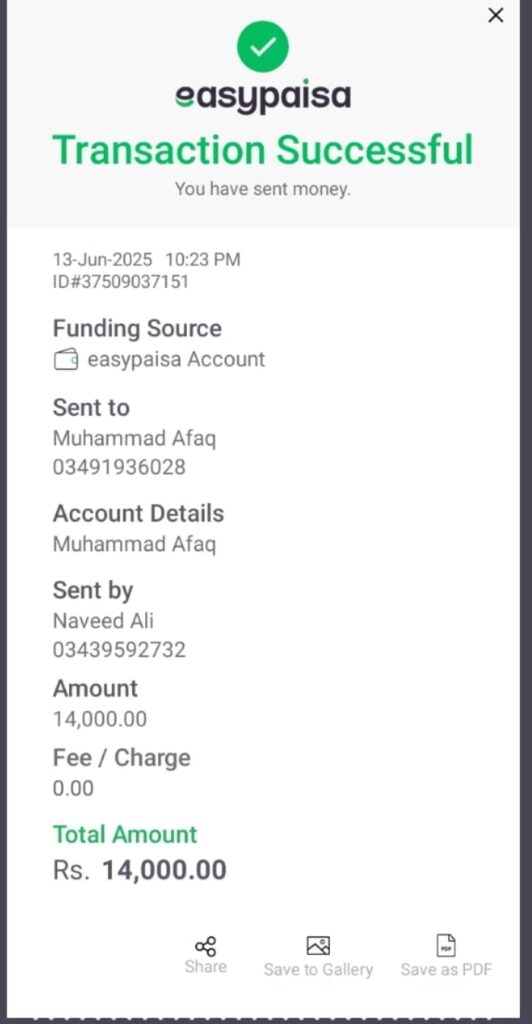Click the Share text label
The height and width of the screenshot is (1024, 532).
pyautogui.click(x=206, y=967)
